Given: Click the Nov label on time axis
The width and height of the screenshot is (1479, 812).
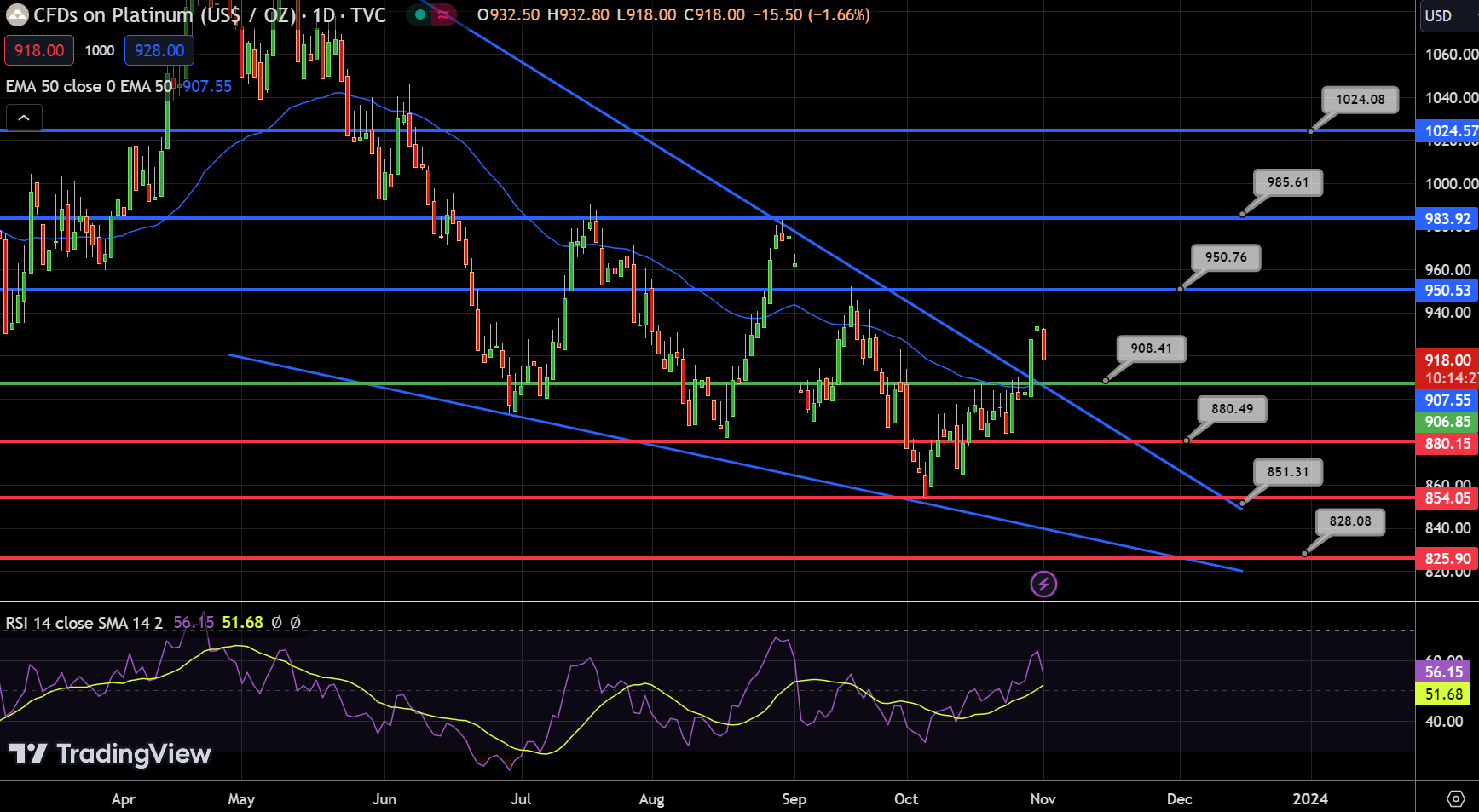Looking at the screenshot, I should coord(1043,798).
